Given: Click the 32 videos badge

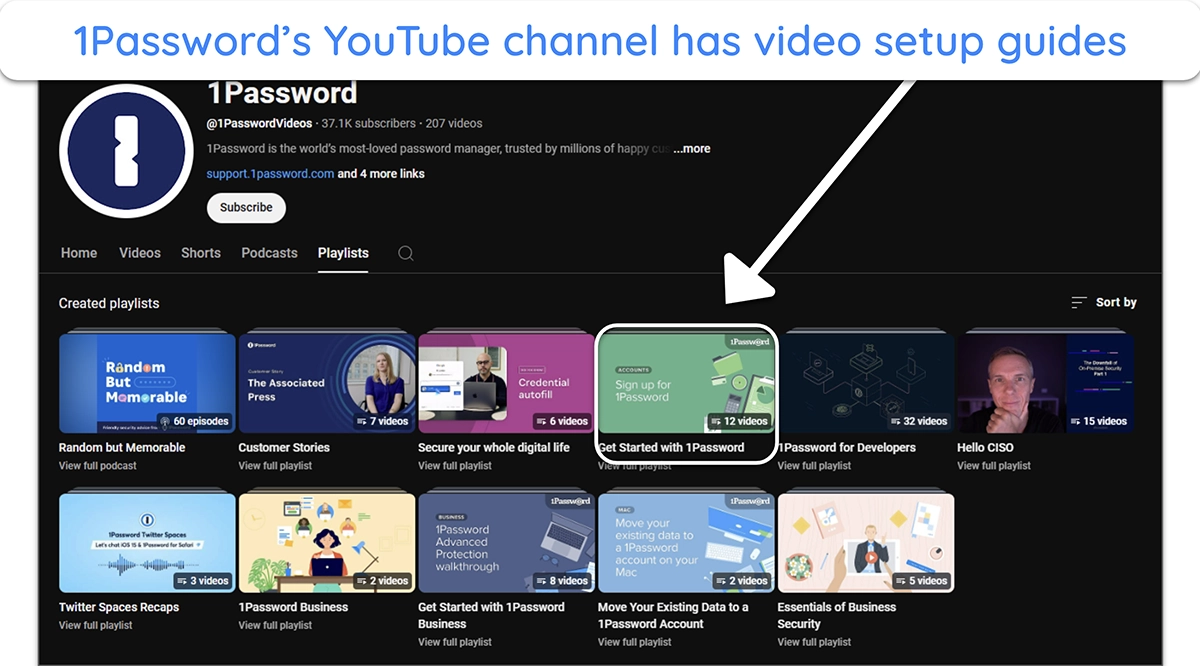Looking at the screenshot, I should [917, 421].
